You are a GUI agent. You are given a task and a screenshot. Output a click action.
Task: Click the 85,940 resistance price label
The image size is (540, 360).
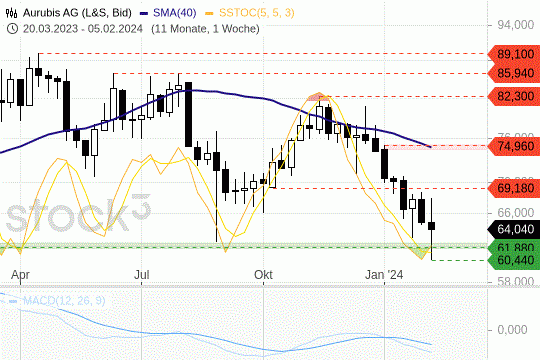[514, 73]
